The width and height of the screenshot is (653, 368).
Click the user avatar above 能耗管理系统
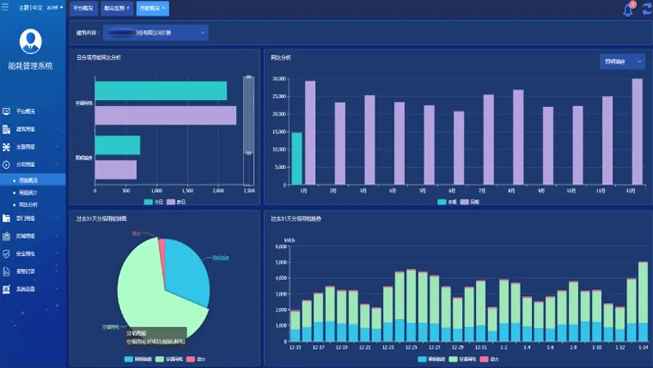point(30,41)
